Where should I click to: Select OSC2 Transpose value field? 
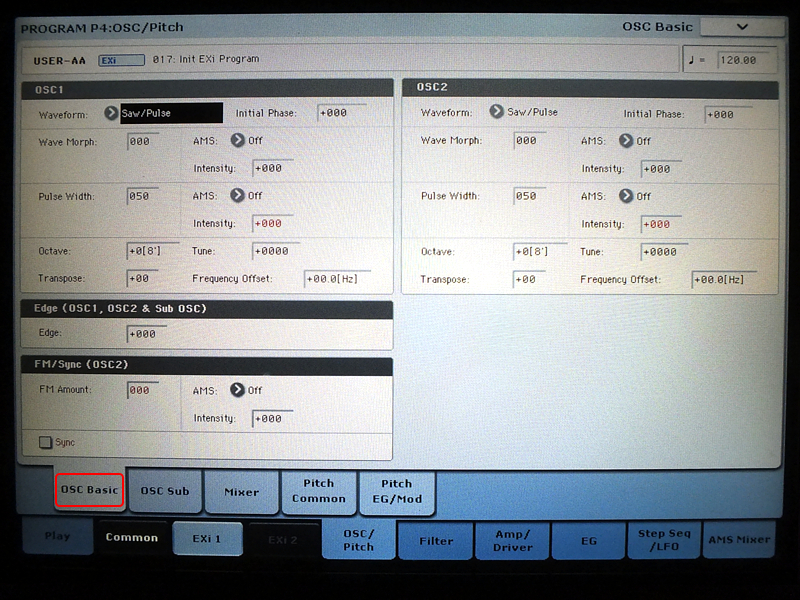530,280
